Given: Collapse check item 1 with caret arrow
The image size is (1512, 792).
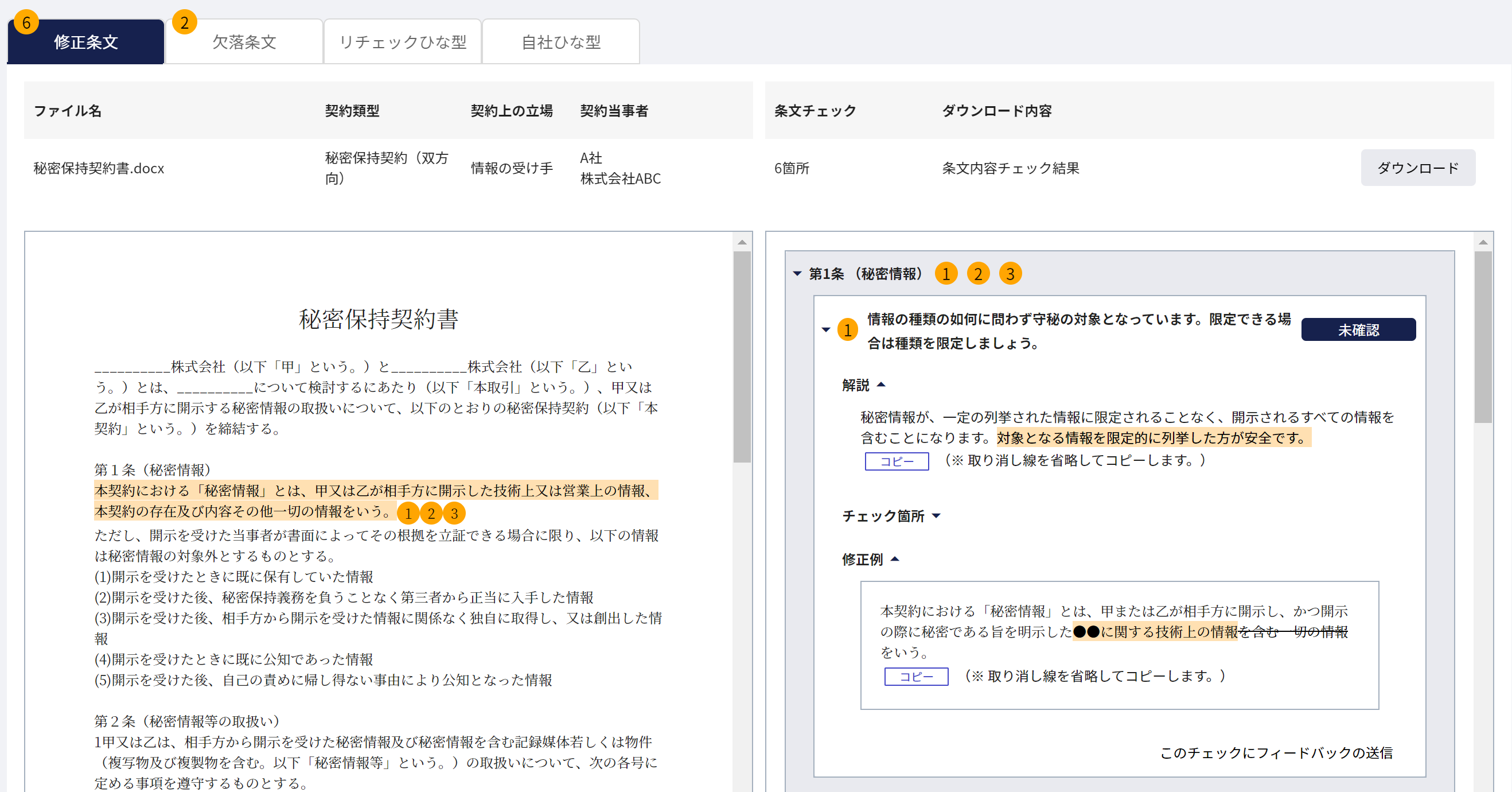Looking at the screenshot, I should 825,330.
